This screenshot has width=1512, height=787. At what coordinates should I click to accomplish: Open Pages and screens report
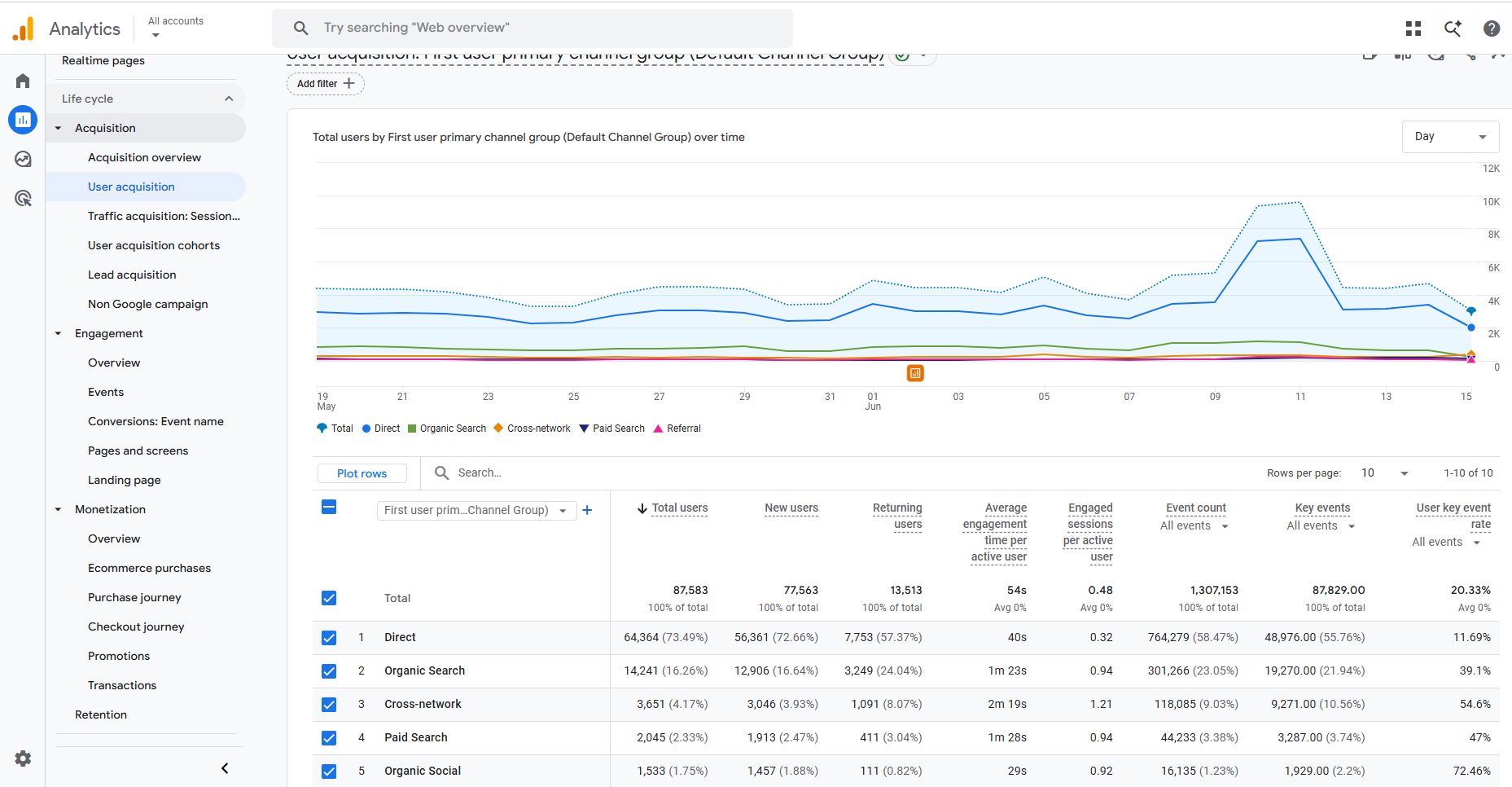pos(138,451)
